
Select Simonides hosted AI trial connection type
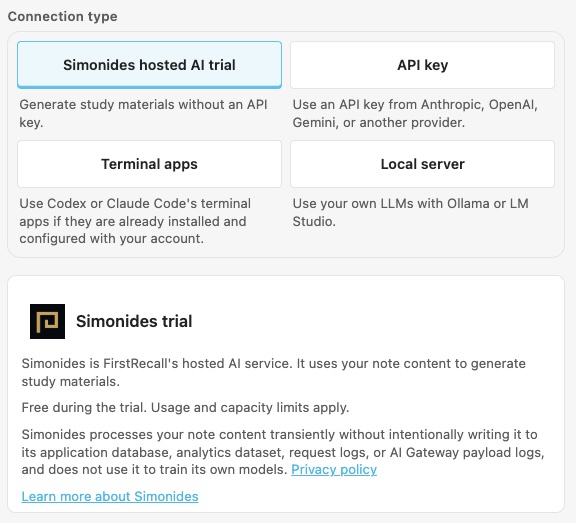click(149, 65)
